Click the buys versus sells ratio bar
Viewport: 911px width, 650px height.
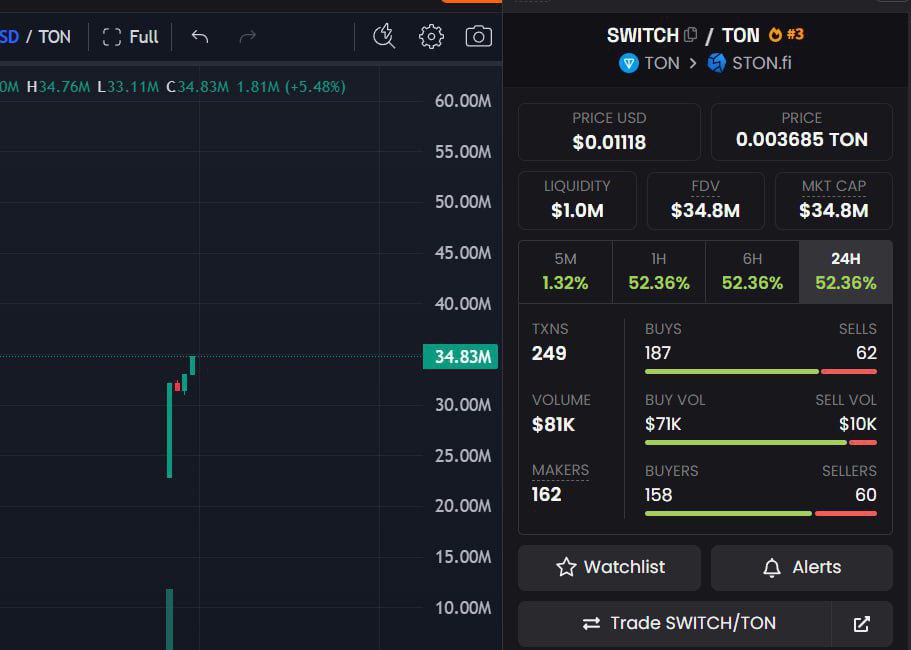click(761, 372)
